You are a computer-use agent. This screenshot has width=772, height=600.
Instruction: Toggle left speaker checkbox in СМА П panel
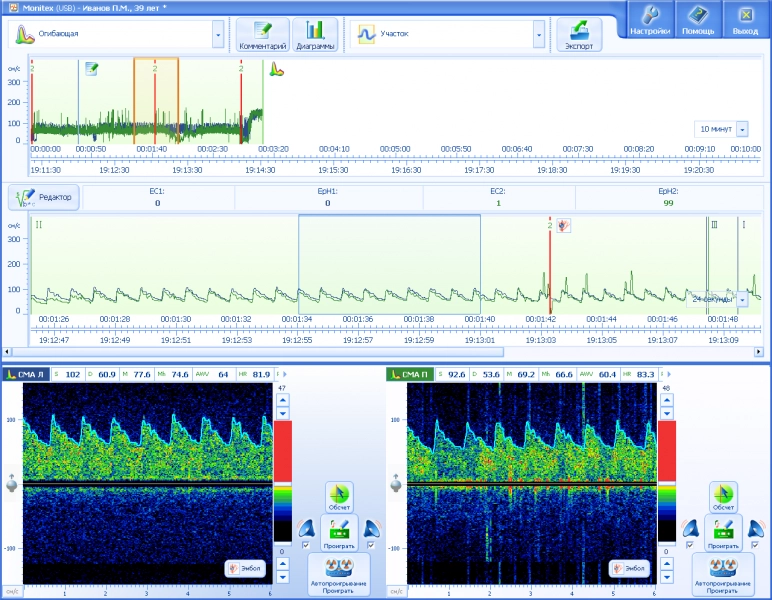tap(690, 545)
